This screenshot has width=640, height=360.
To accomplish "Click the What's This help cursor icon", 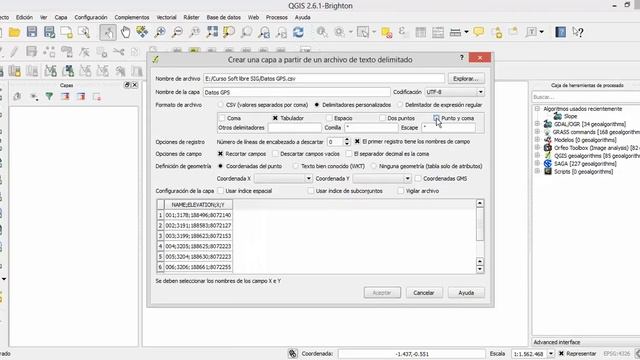I will 578,32.
